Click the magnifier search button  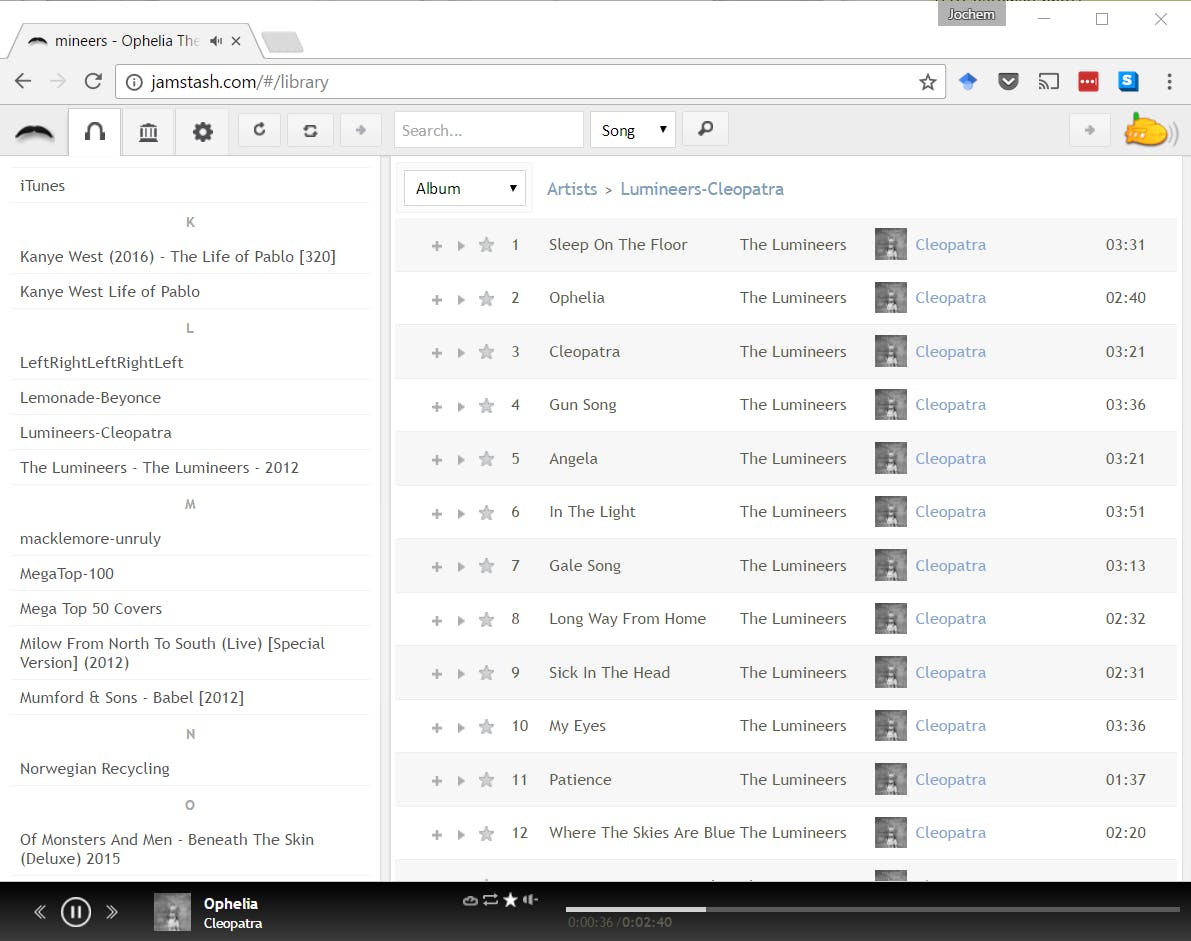(706, 129)
